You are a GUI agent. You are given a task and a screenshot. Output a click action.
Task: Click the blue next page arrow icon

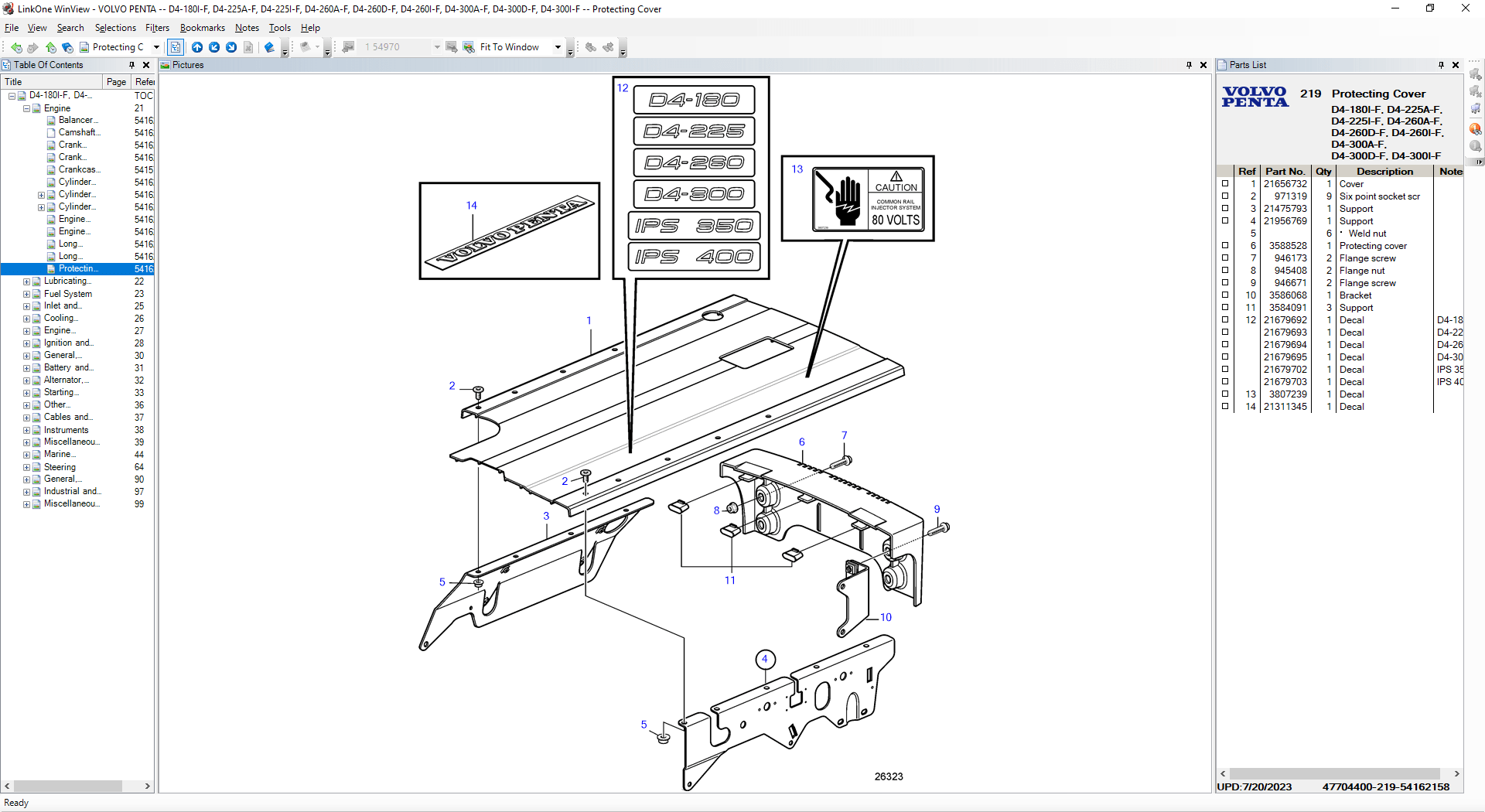click(231, 47)
